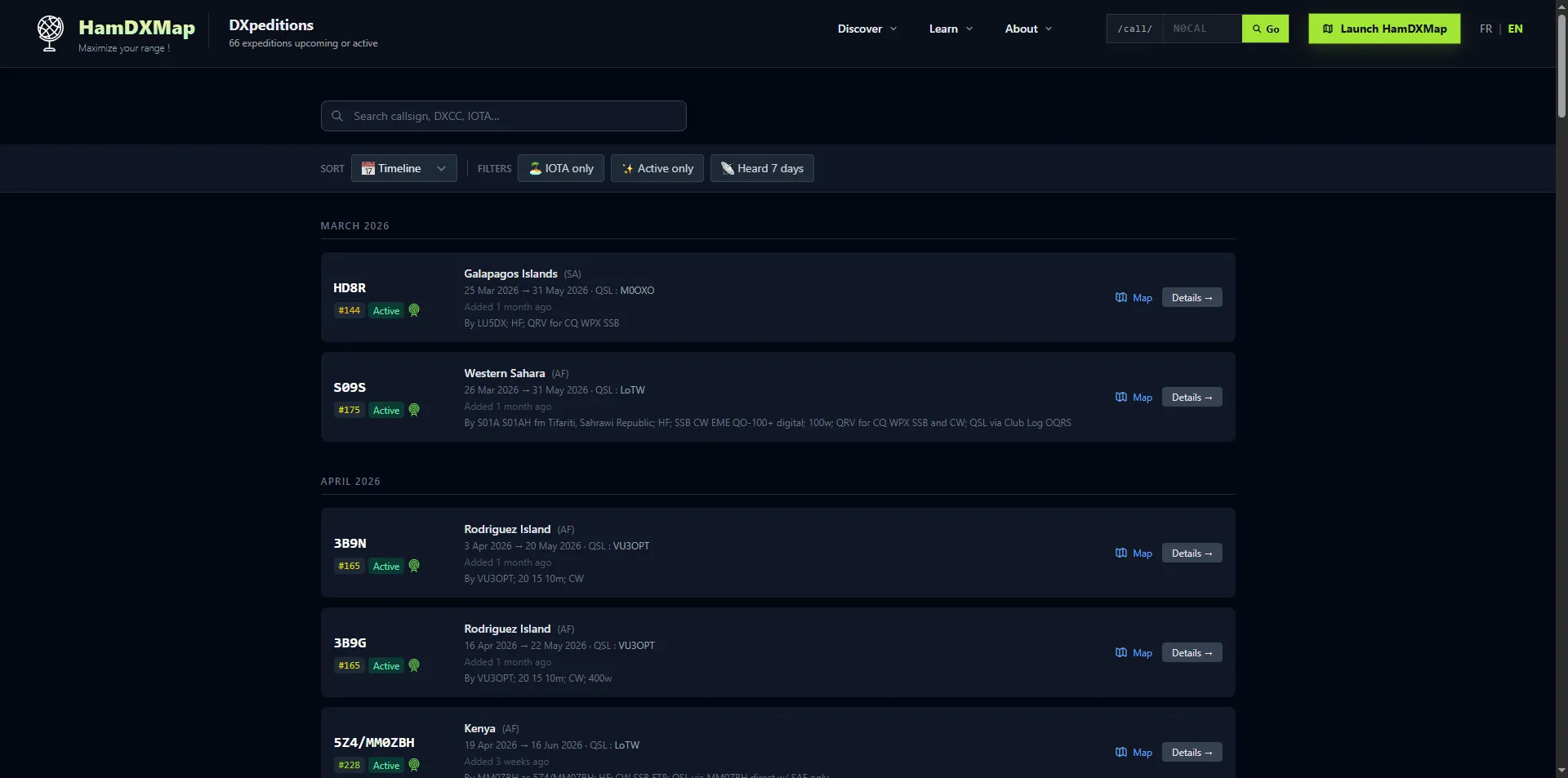Click the APRIL 2026 section heading
The image size is (1568, 778).
point(350,482)
